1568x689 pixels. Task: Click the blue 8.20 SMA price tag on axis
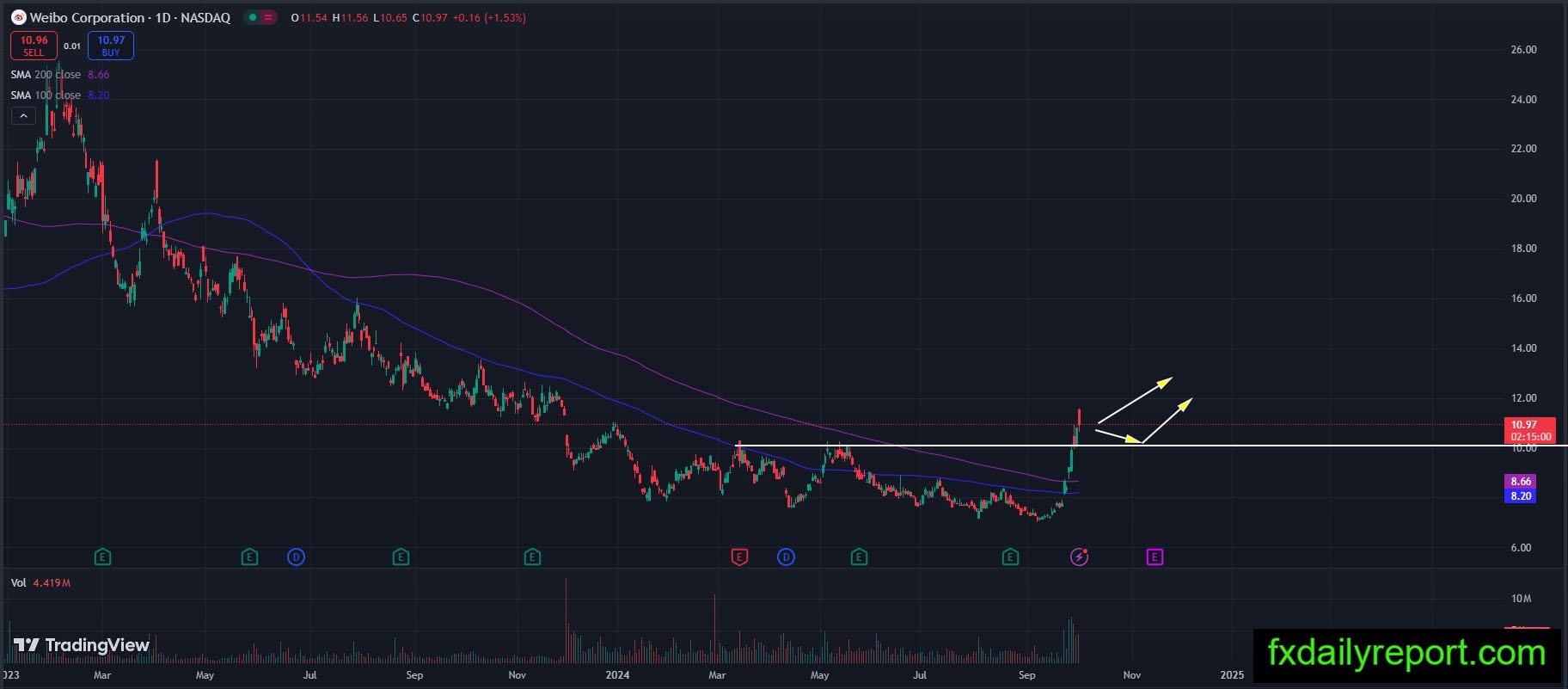pos(1521,496)
